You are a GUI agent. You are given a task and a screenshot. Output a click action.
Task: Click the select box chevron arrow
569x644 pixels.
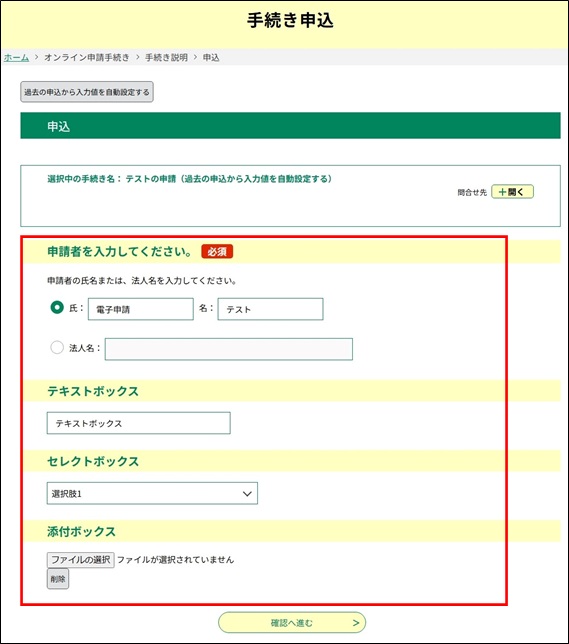[247, 494]
